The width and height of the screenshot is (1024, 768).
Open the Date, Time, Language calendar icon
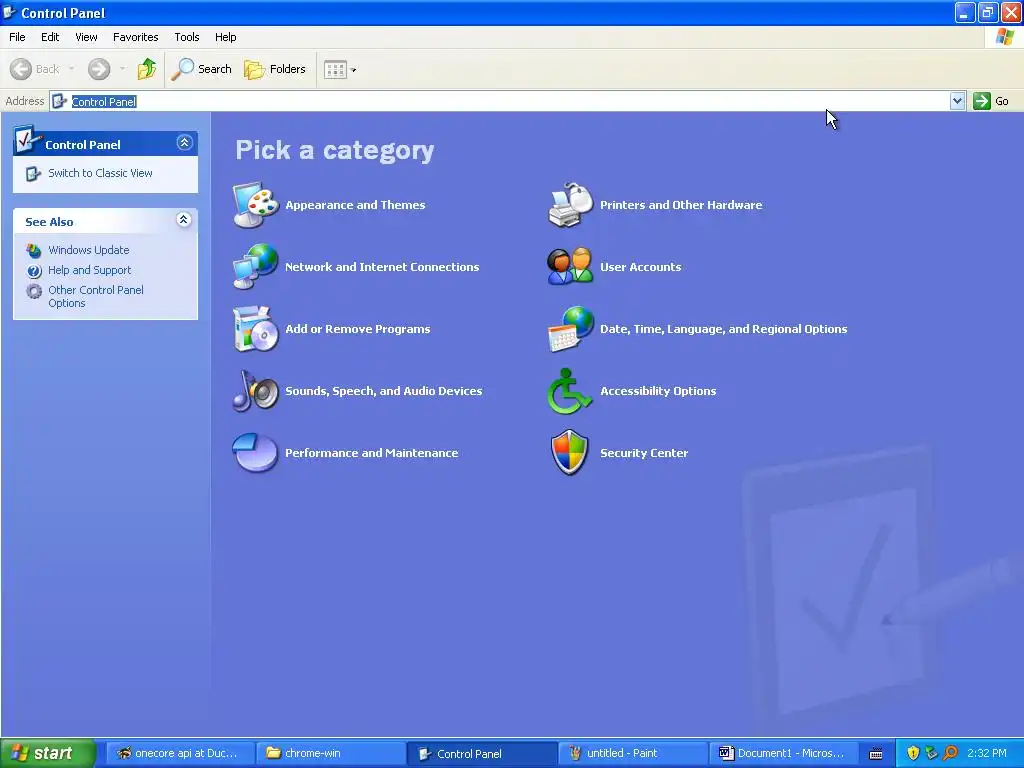[570, 328]
